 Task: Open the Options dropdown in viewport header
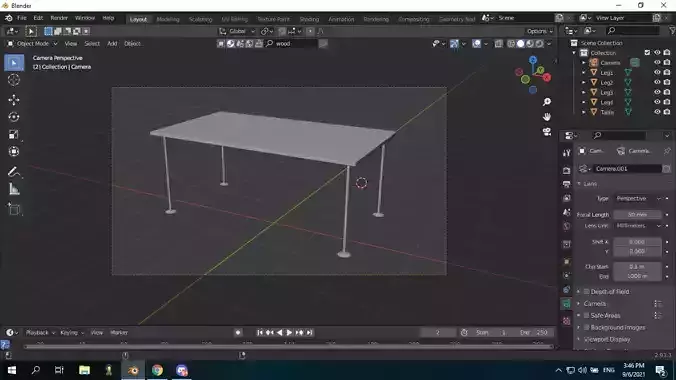(x=539, y=31)
